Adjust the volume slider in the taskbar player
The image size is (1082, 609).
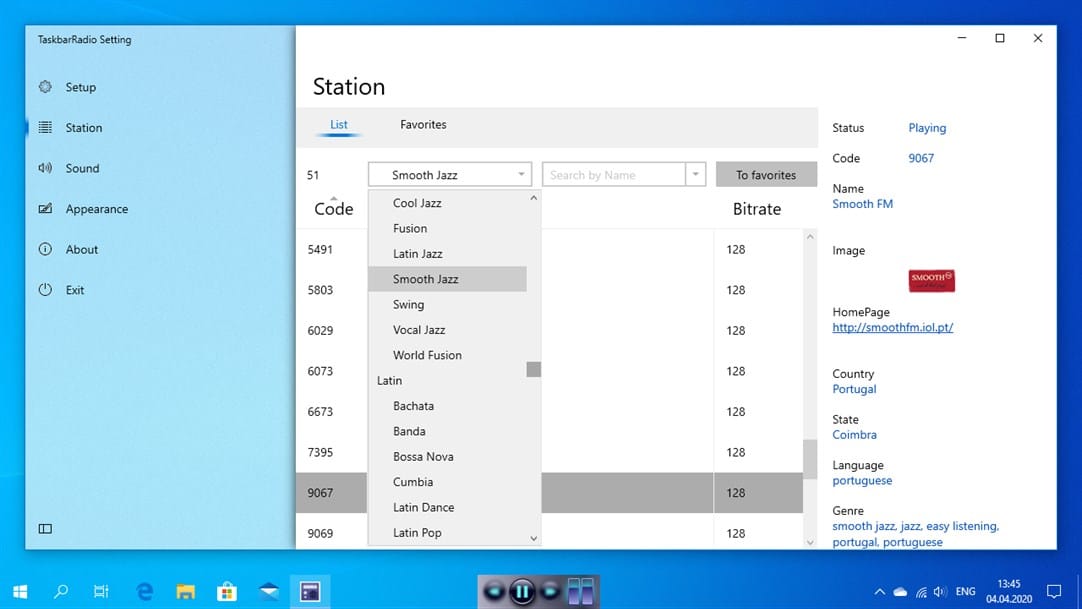pyautogui.click(x=580, y=590)
